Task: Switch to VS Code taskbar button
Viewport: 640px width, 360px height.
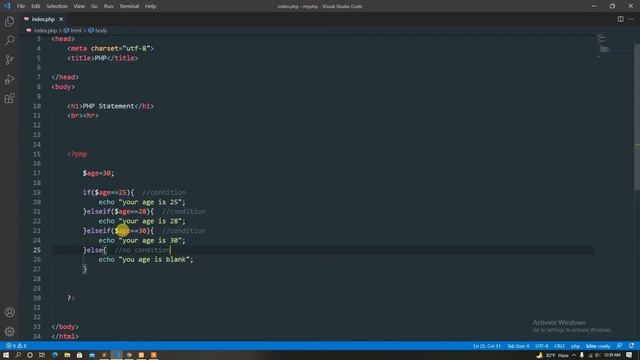Action: 116,355
